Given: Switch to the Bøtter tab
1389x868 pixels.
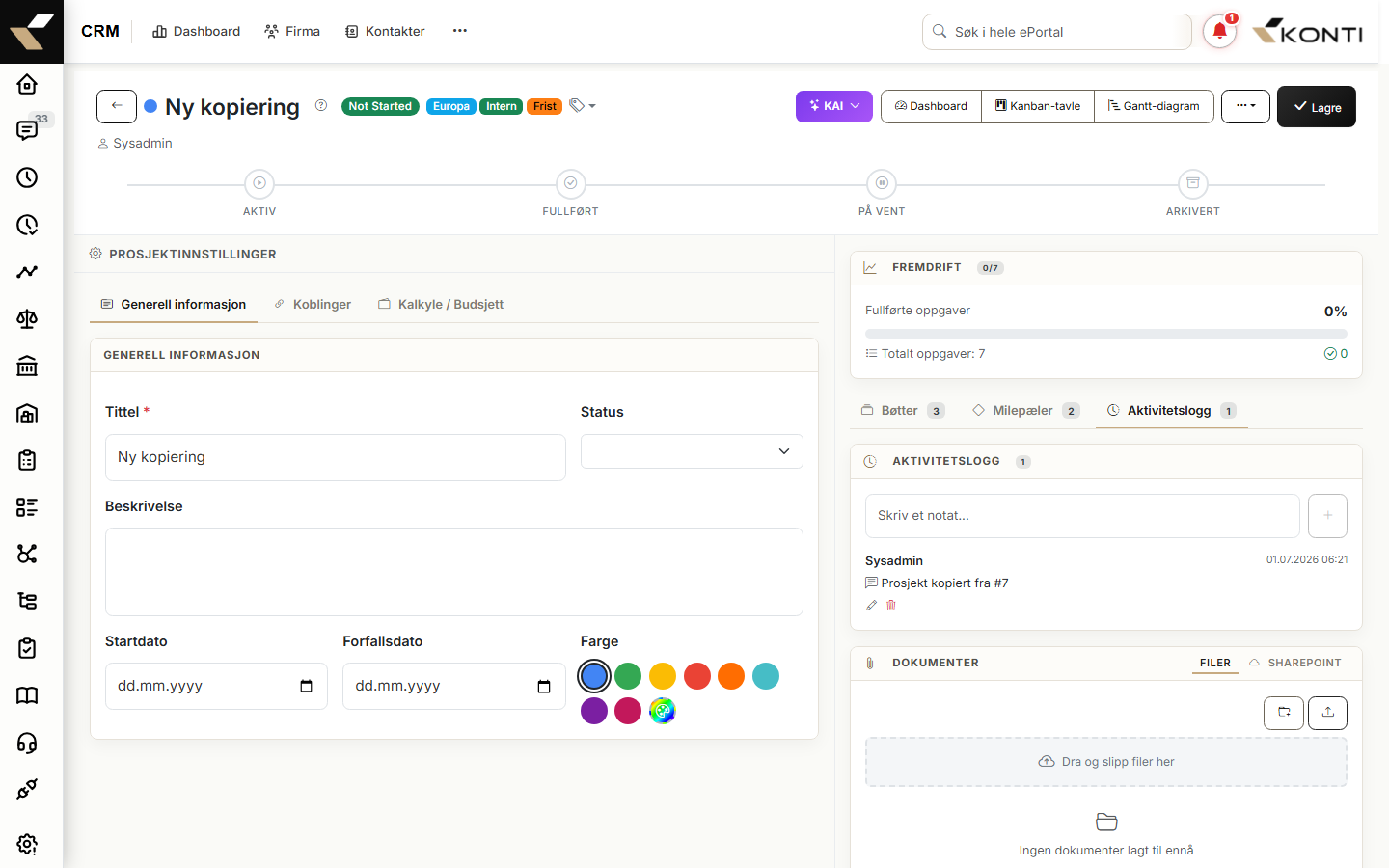Looking at the screenshot, I should coord(902,410).
